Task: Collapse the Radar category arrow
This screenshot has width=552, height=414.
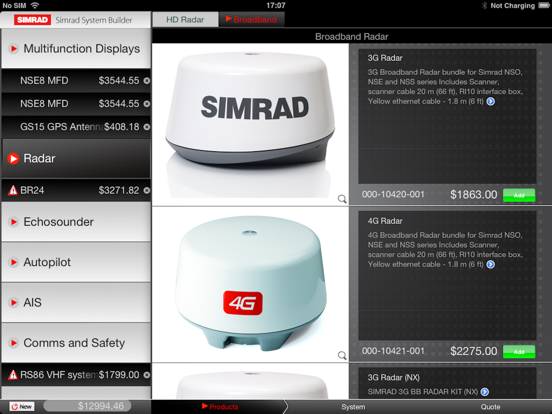Action: [x=13, y=158]
